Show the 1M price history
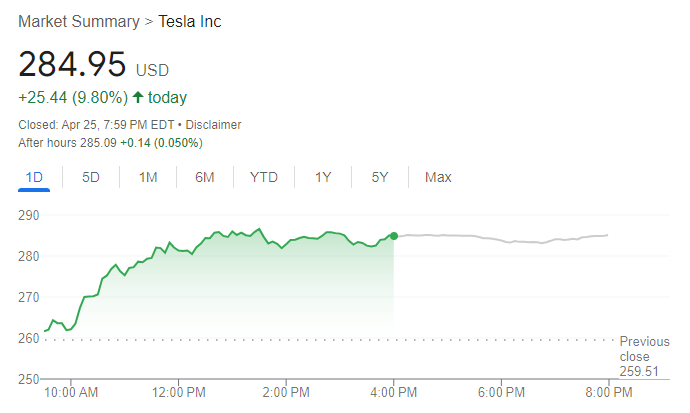Viewport: 690px width, 413px height. click(148, 178)
